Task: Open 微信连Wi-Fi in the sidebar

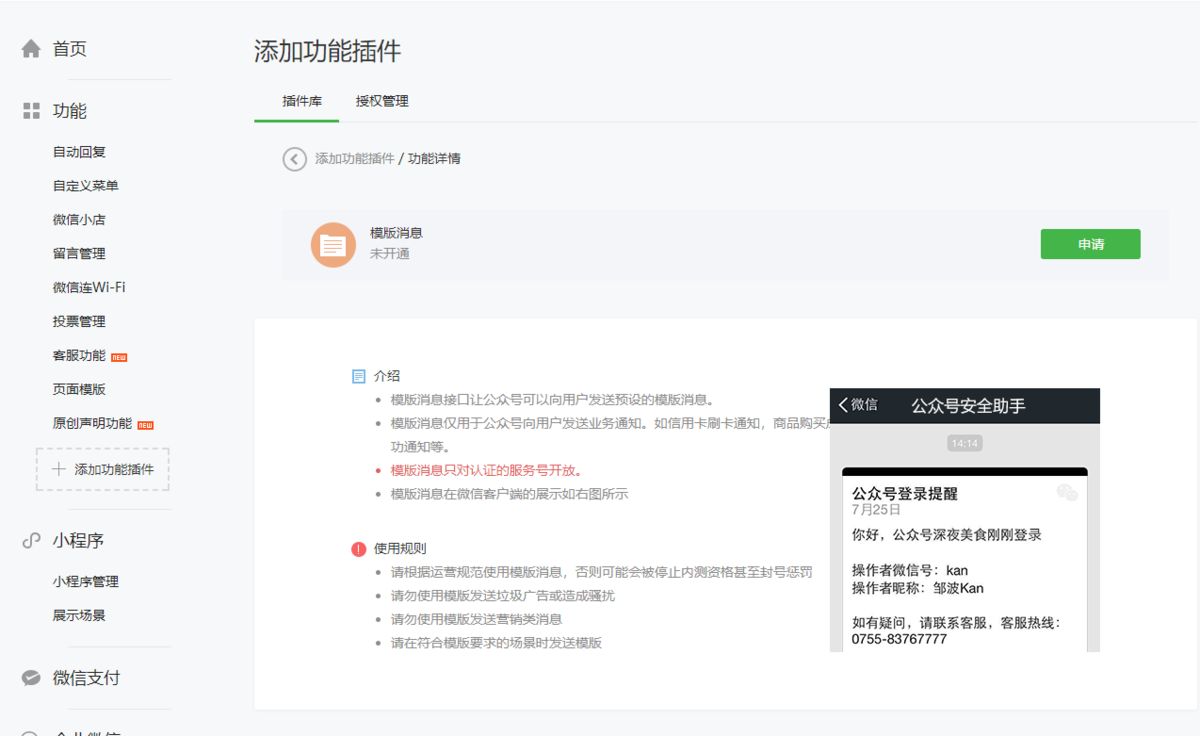Action: click(89, 288)
